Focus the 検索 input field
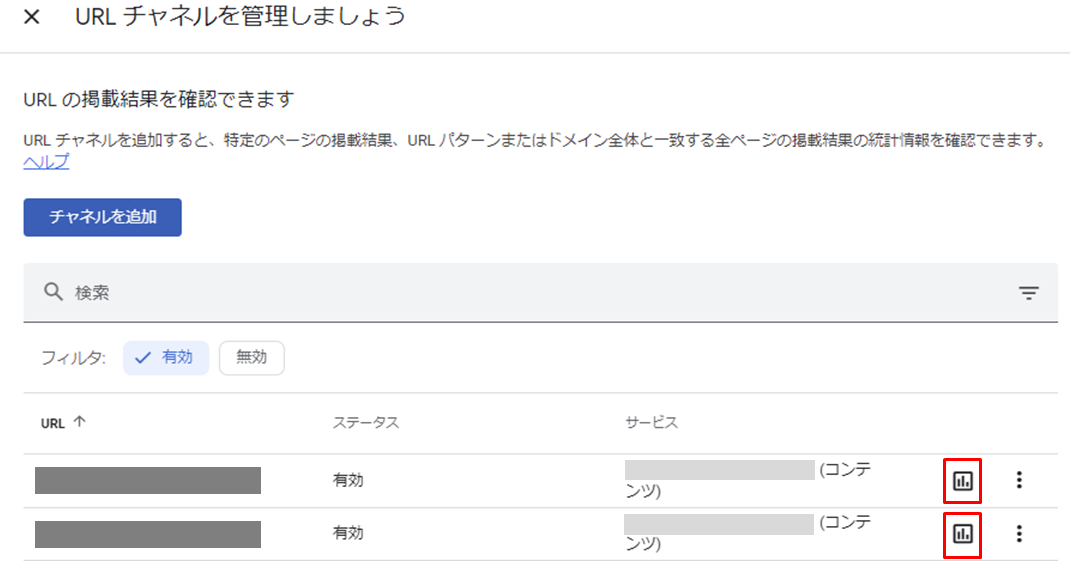This screenshot has width=1080, height=568. coord(541,293)
